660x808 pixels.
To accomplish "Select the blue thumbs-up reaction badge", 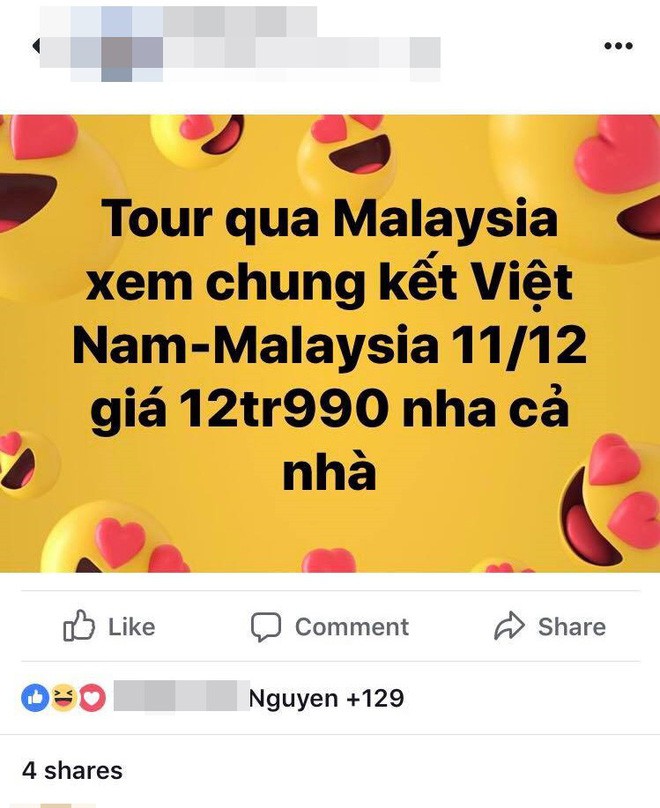I will (x=35, y=698).
